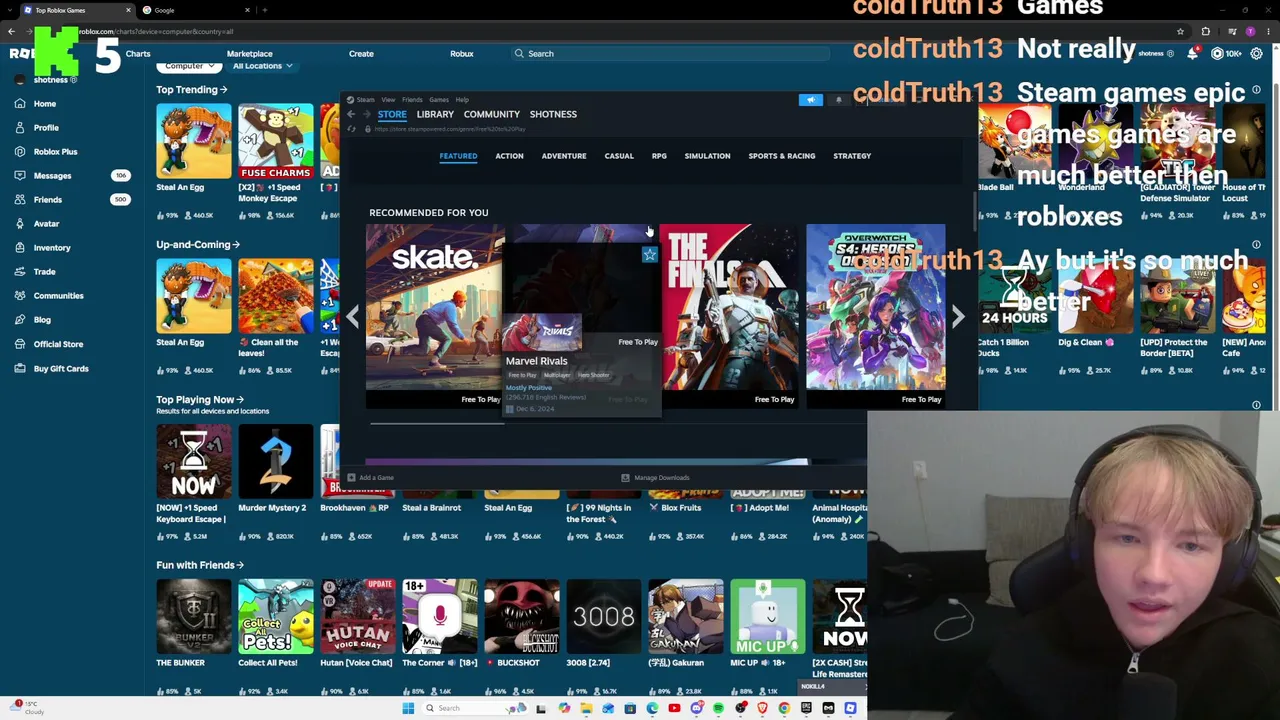
Task: Open Manage Downloads in Steam
Action: coord(655,478)
